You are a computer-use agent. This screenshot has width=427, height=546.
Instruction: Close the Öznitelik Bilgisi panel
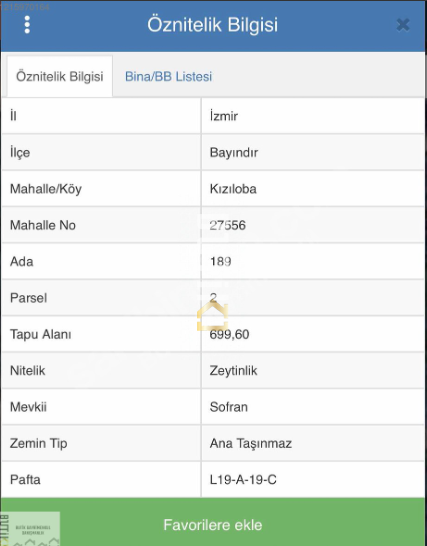tap(403, 25)
